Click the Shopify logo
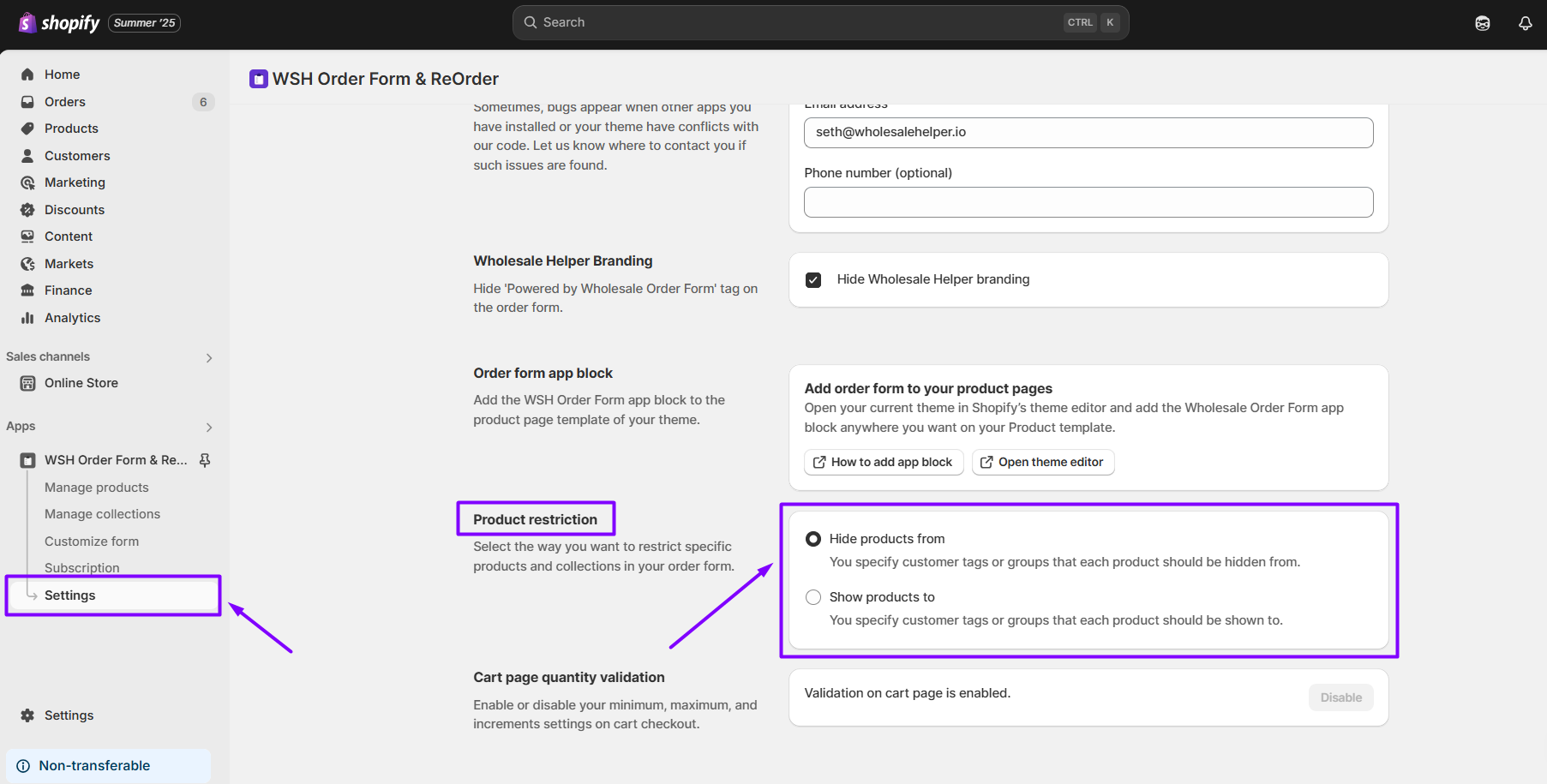This screenshot has height=784, width=1547. [59, 23]
